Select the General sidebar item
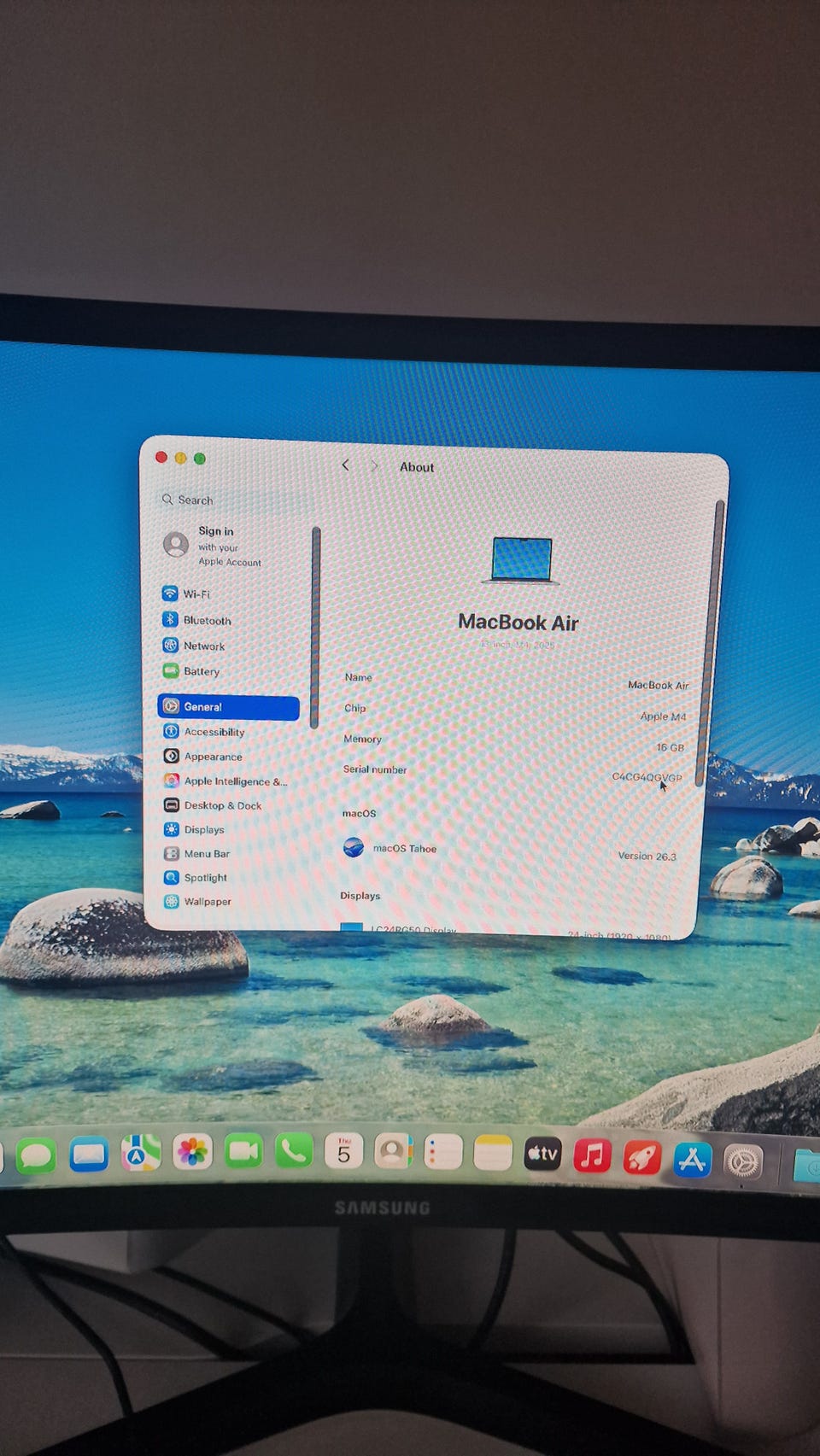The height and width of the screenshot is (1456, 820). tap(228, 707)
